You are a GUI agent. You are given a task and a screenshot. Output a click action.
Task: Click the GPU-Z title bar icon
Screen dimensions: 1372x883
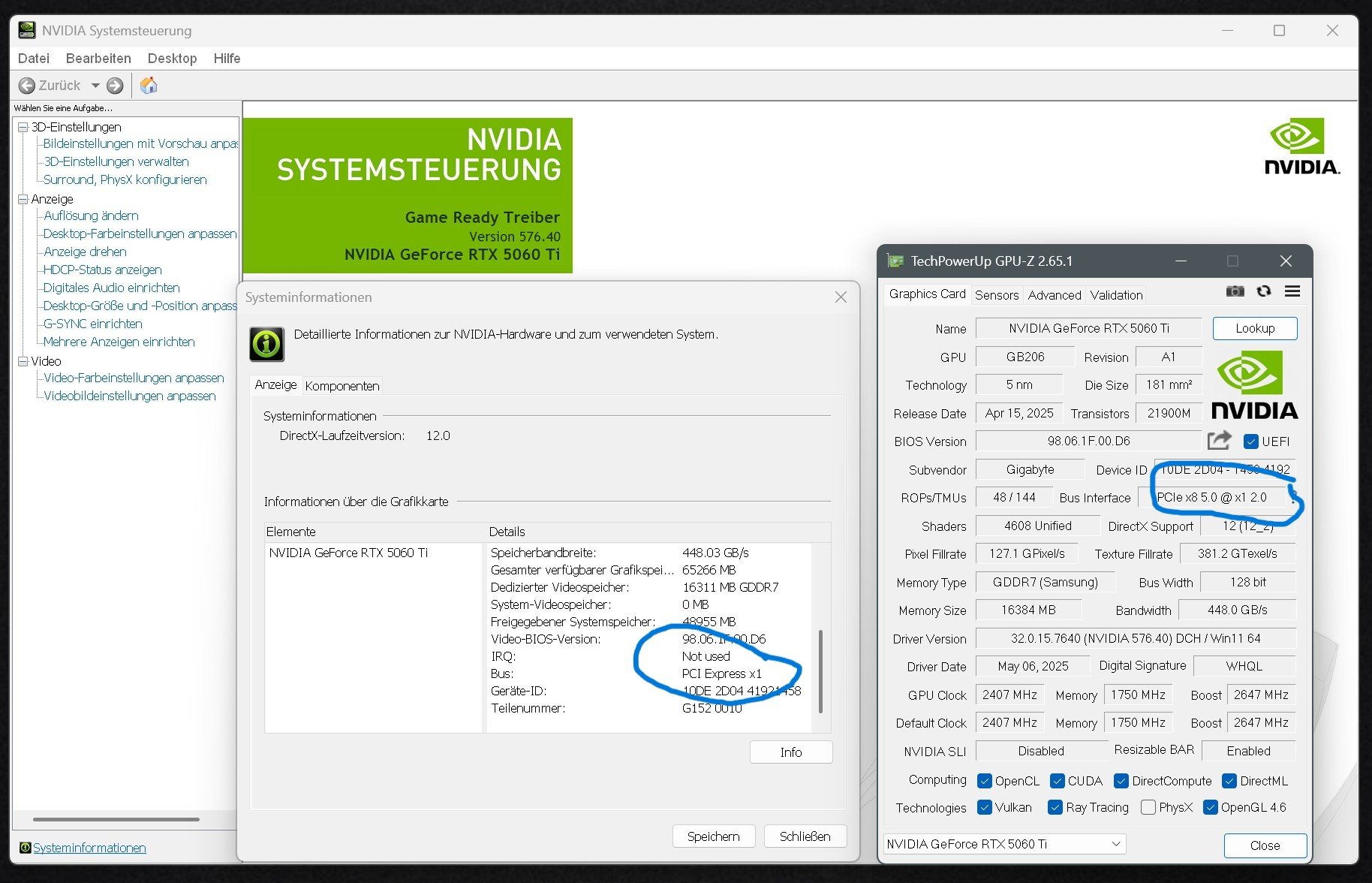[x=895, y=261]
